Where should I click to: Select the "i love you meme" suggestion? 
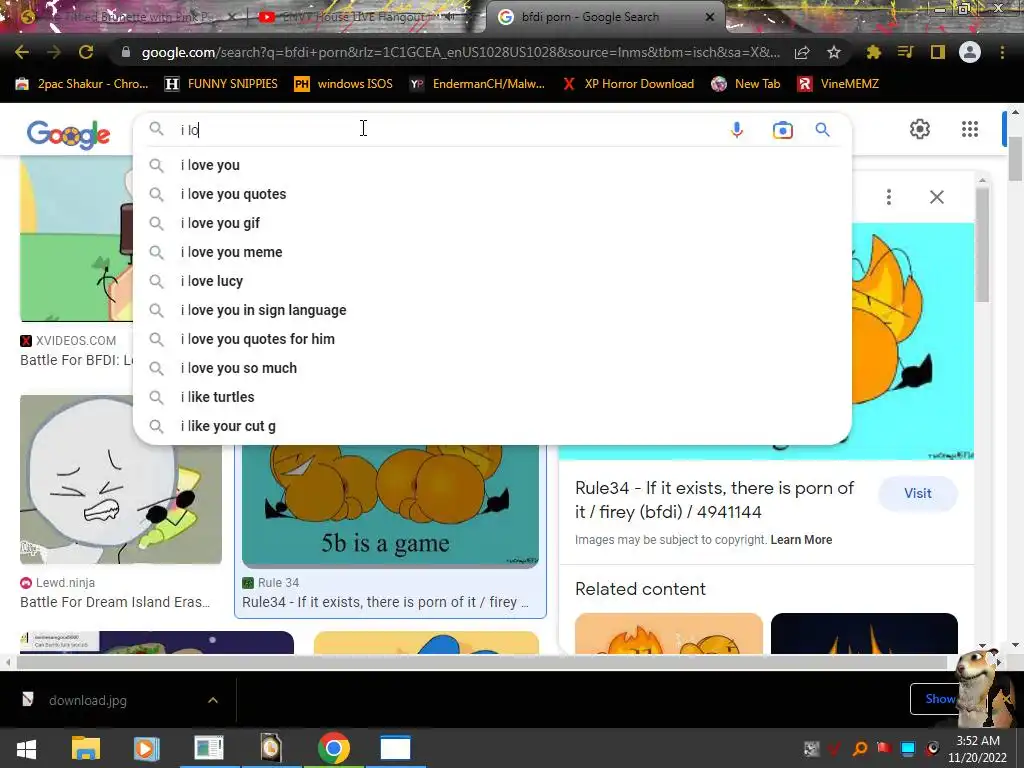pos(492,252)
